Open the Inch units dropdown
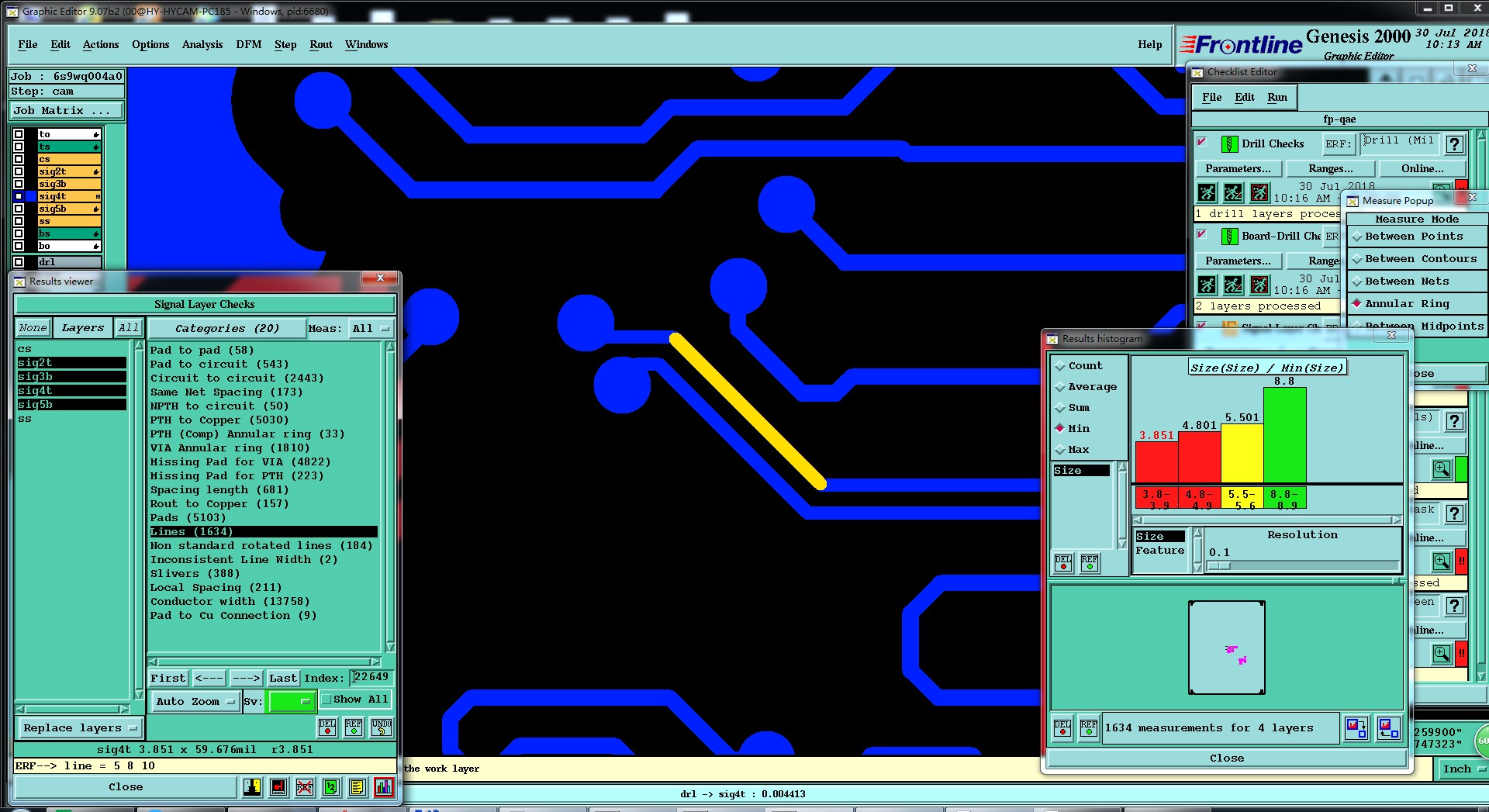 [x=1463, y=769]
